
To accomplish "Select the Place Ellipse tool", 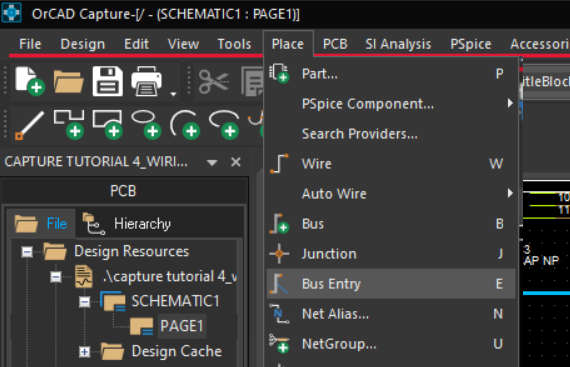I will click(x=146, y=125).
